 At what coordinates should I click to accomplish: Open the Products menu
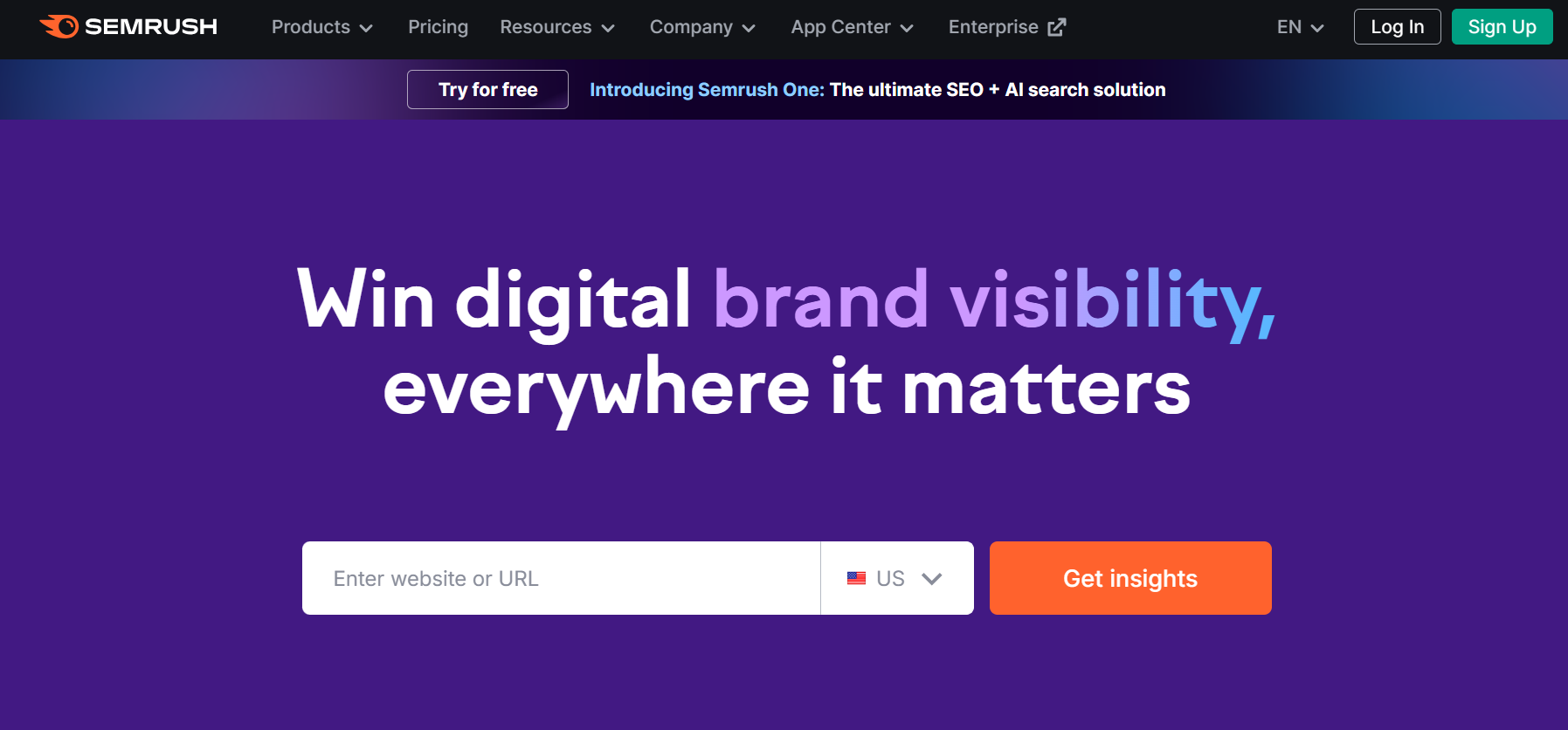point(310,27)
